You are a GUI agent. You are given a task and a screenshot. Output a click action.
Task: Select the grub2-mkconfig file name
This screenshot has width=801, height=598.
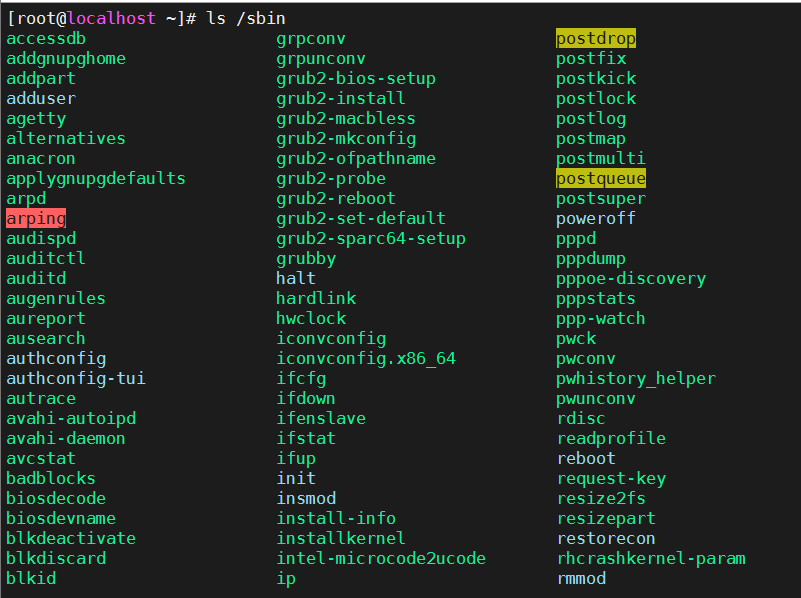pos(346,138)
